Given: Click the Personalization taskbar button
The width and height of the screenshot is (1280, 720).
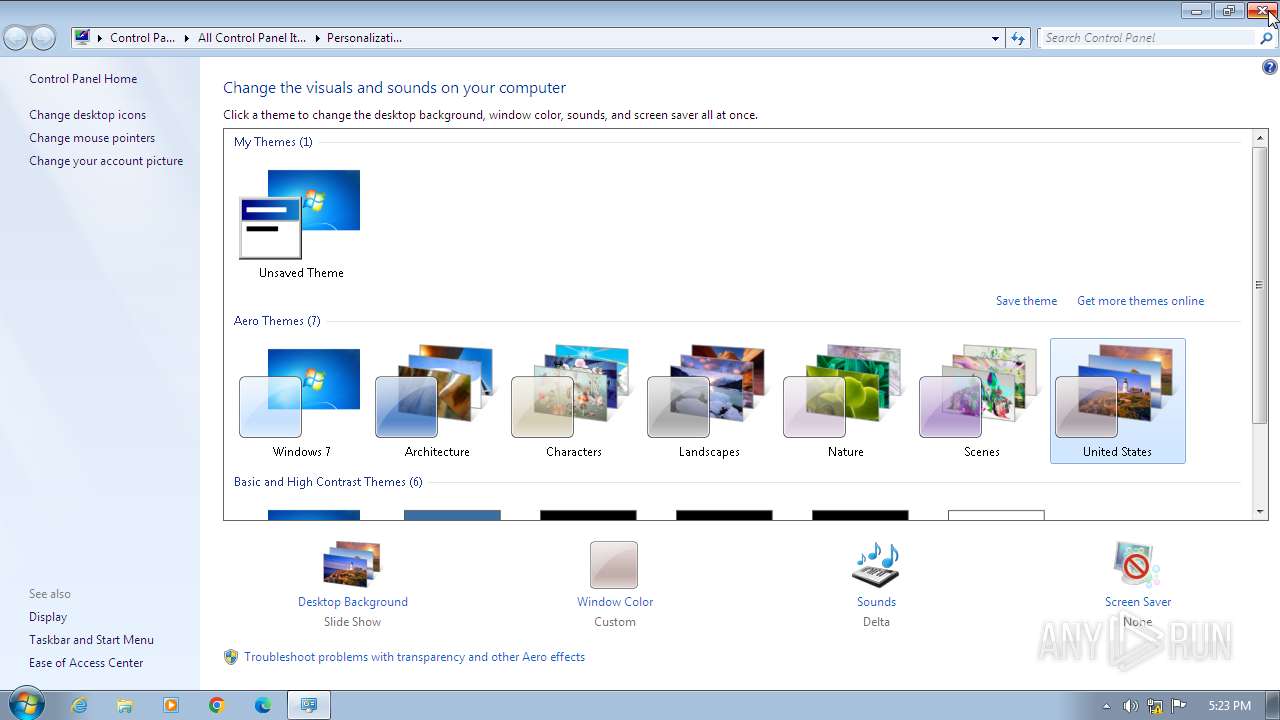Looking at the screenshot, I should [x=309, y=705].
